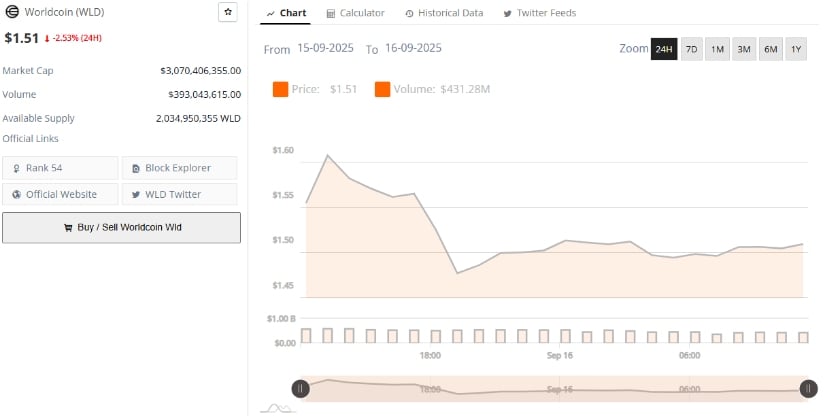Select the 3M zoom range

point(744,49)
